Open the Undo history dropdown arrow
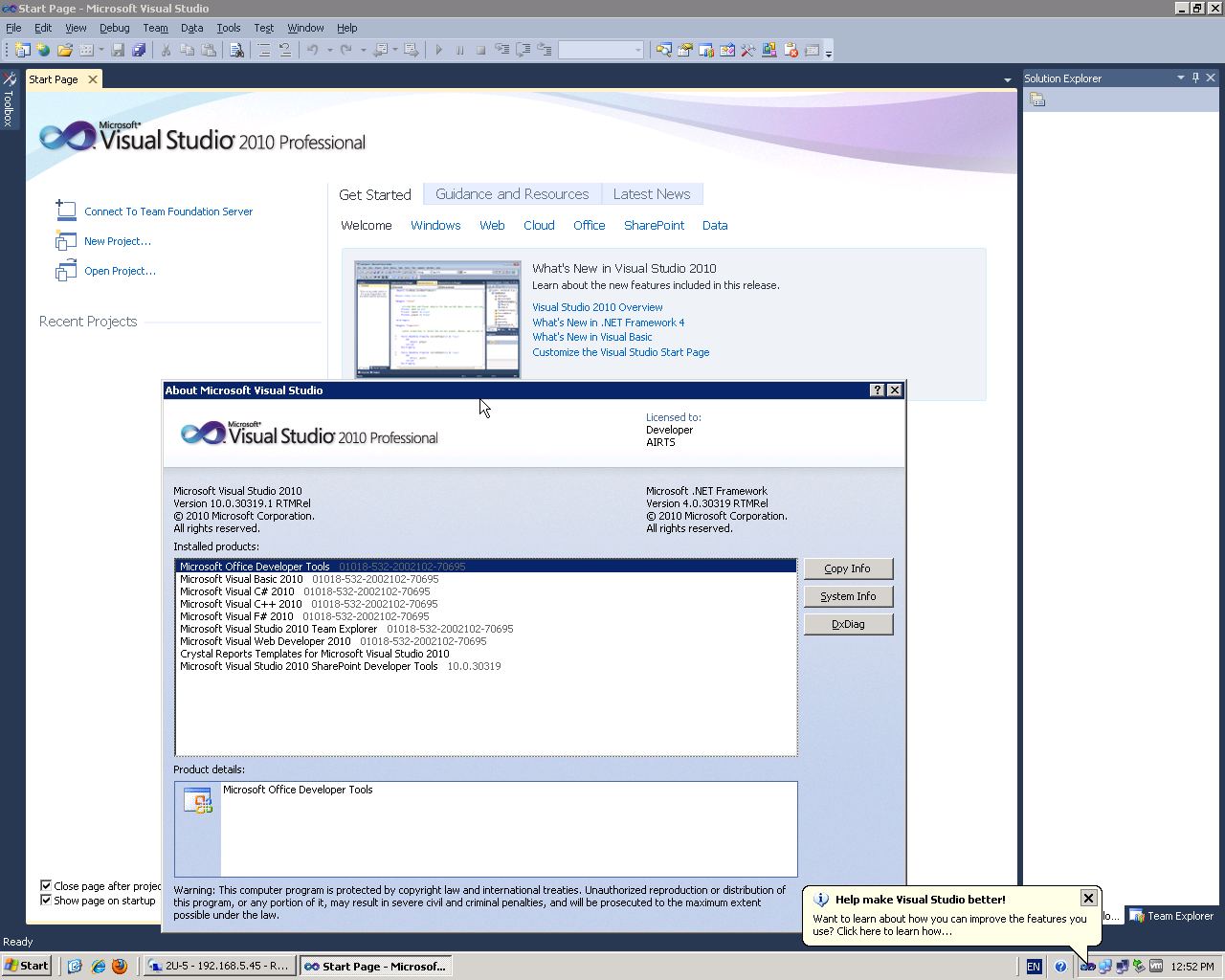 [x=329, y=50]
